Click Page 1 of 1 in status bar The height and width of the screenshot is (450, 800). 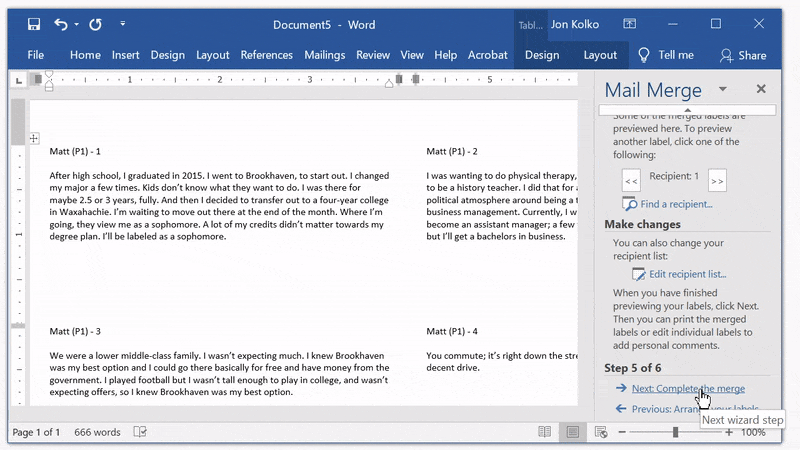click(36, 432)
